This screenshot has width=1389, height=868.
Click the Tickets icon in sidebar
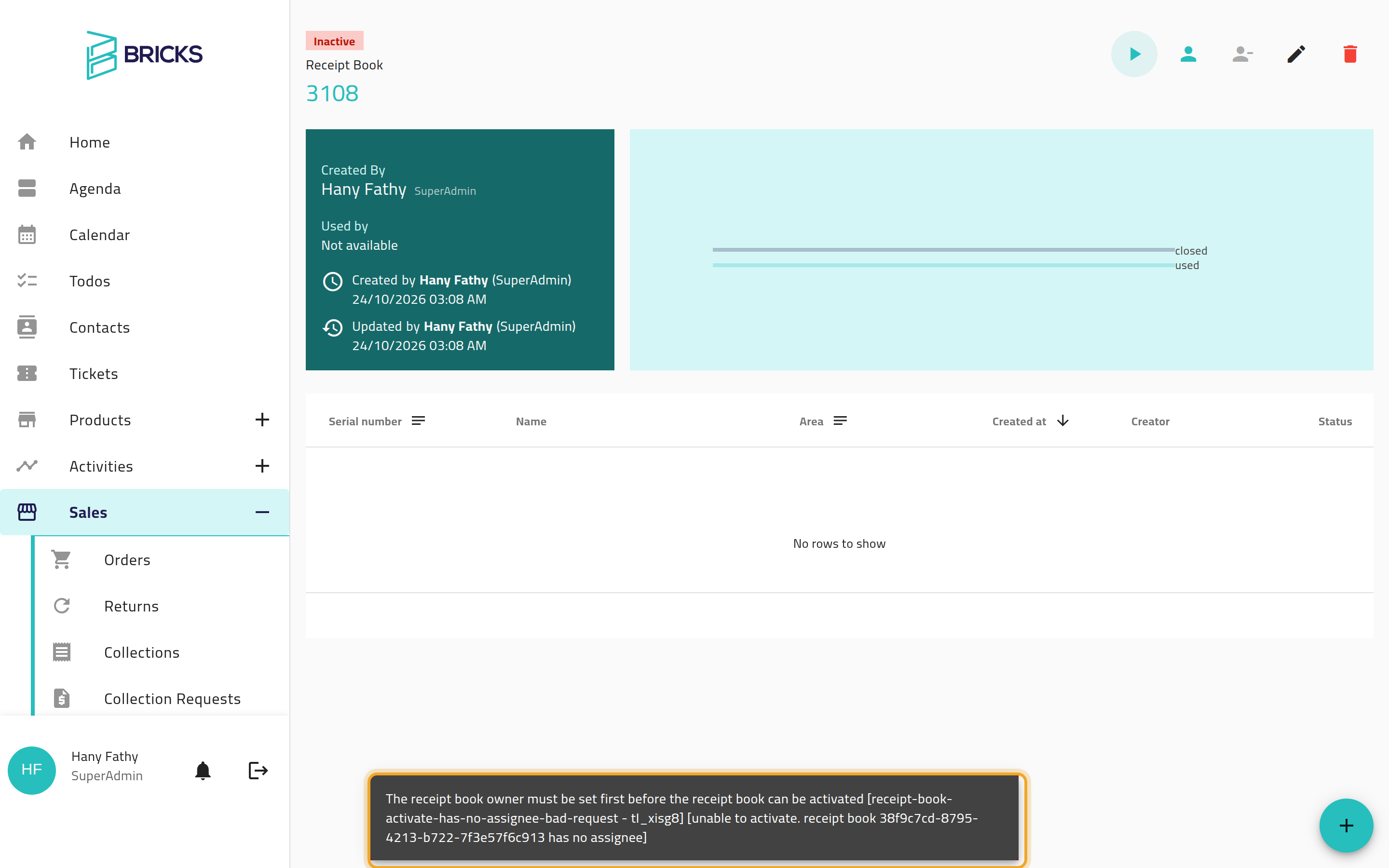pyautogui.click(x=27, y=373)
